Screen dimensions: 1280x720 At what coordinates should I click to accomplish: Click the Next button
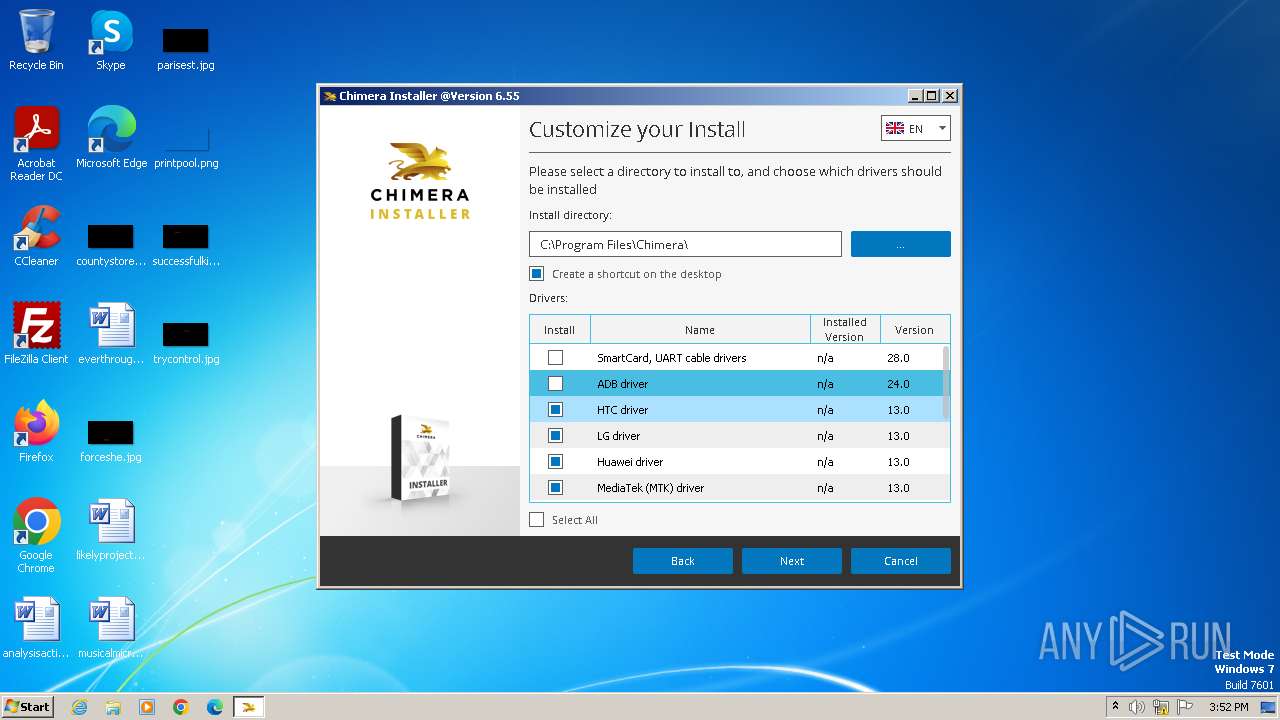point(792,561)
